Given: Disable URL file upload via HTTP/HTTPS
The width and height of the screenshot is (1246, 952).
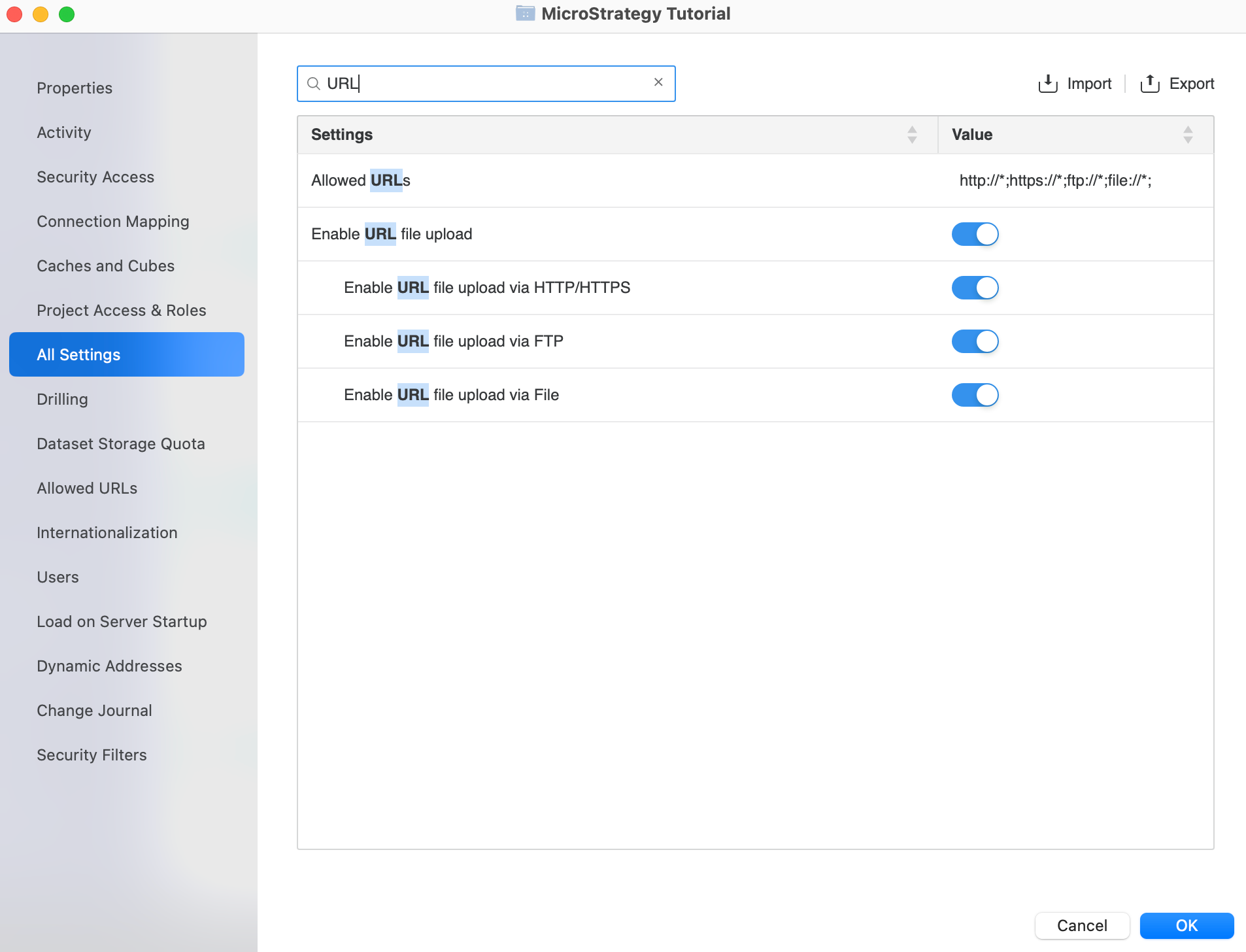Looking at the screenshot, I should (975, 288).
